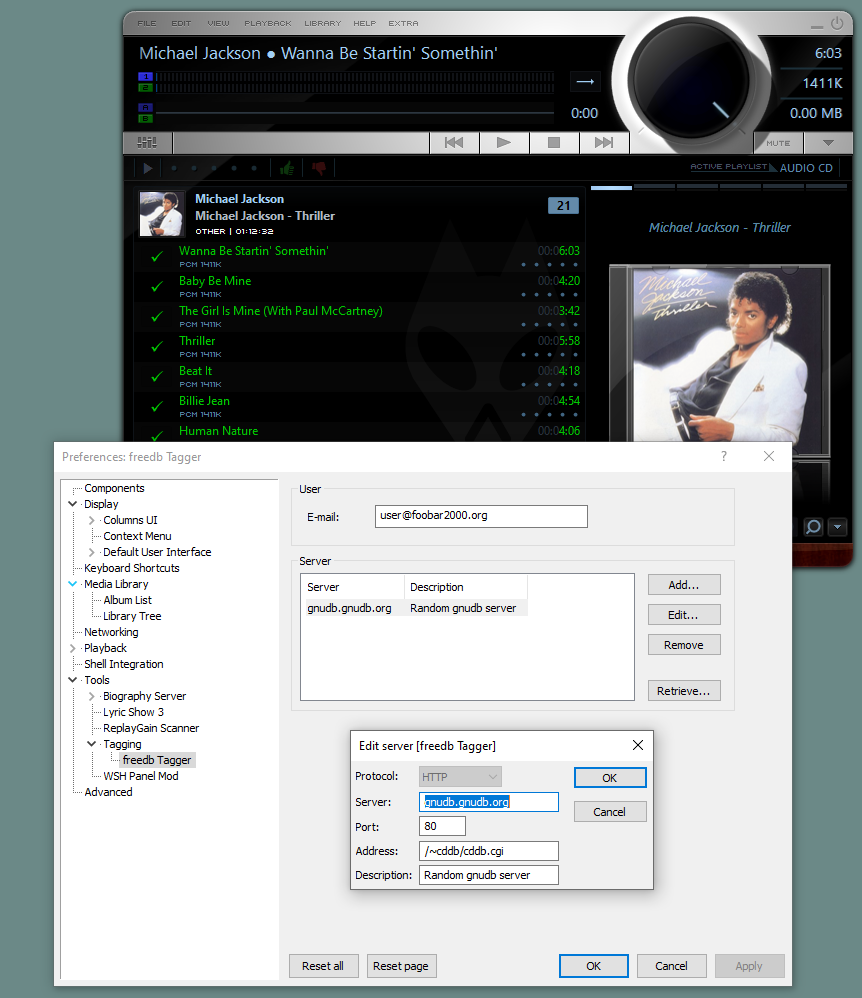Open the FILE menu
862x998 pixels.
(x=147, y=24)
